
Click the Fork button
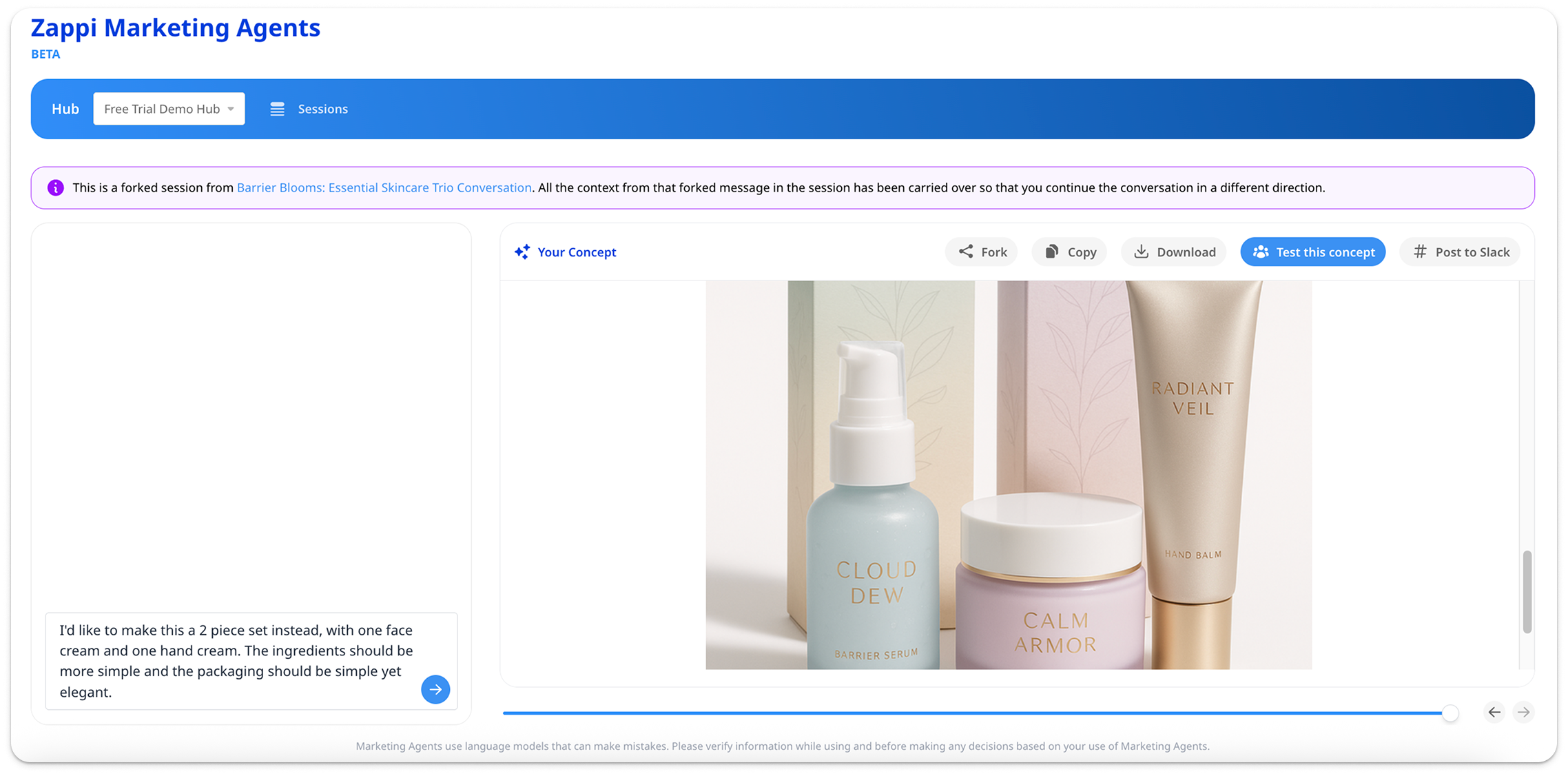tap(982, 252)
